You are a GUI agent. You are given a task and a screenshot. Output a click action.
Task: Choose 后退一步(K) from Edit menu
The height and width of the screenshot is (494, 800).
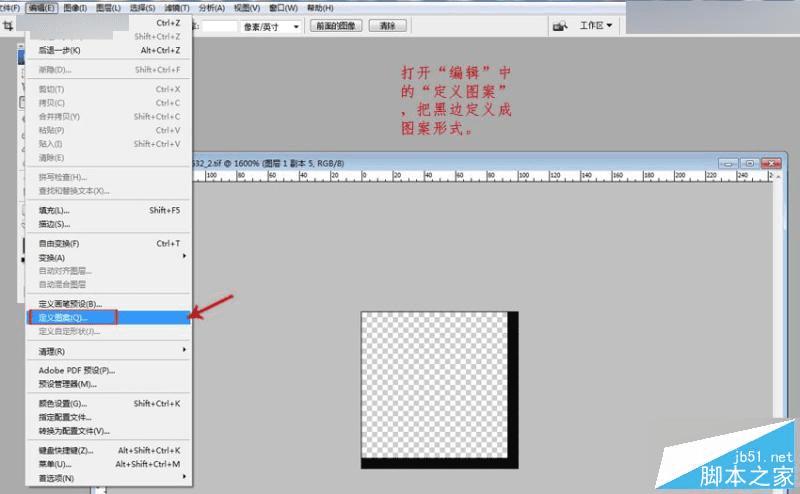click(109, 50)
